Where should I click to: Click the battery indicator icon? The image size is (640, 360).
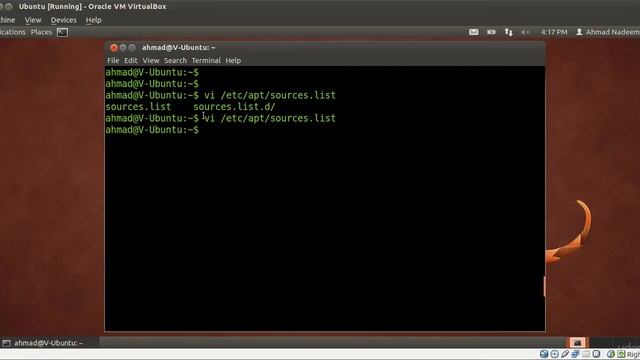click(491, 32)
